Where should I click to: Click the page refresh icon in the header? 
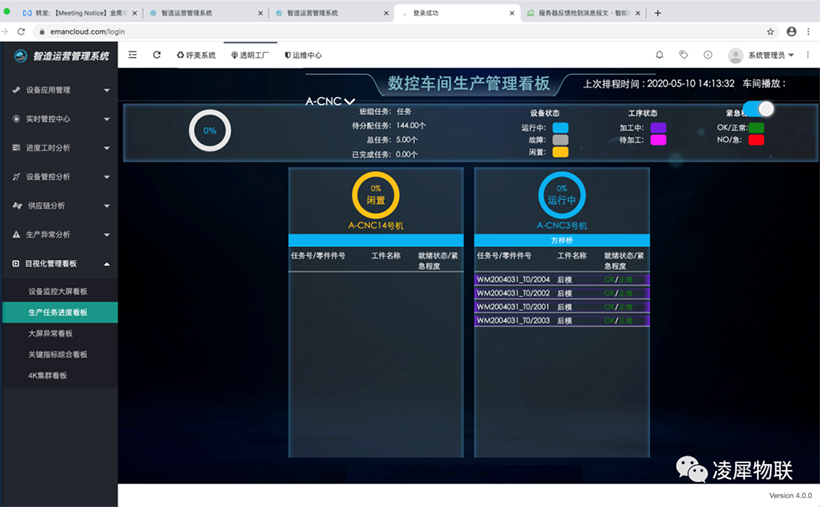(157, 55)
